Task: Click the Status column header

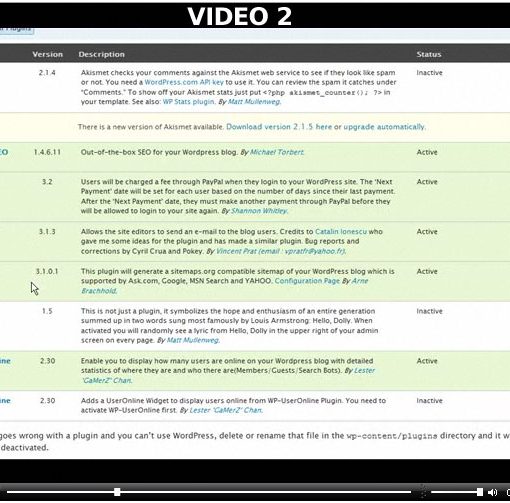Action: [x=429, y=54]
